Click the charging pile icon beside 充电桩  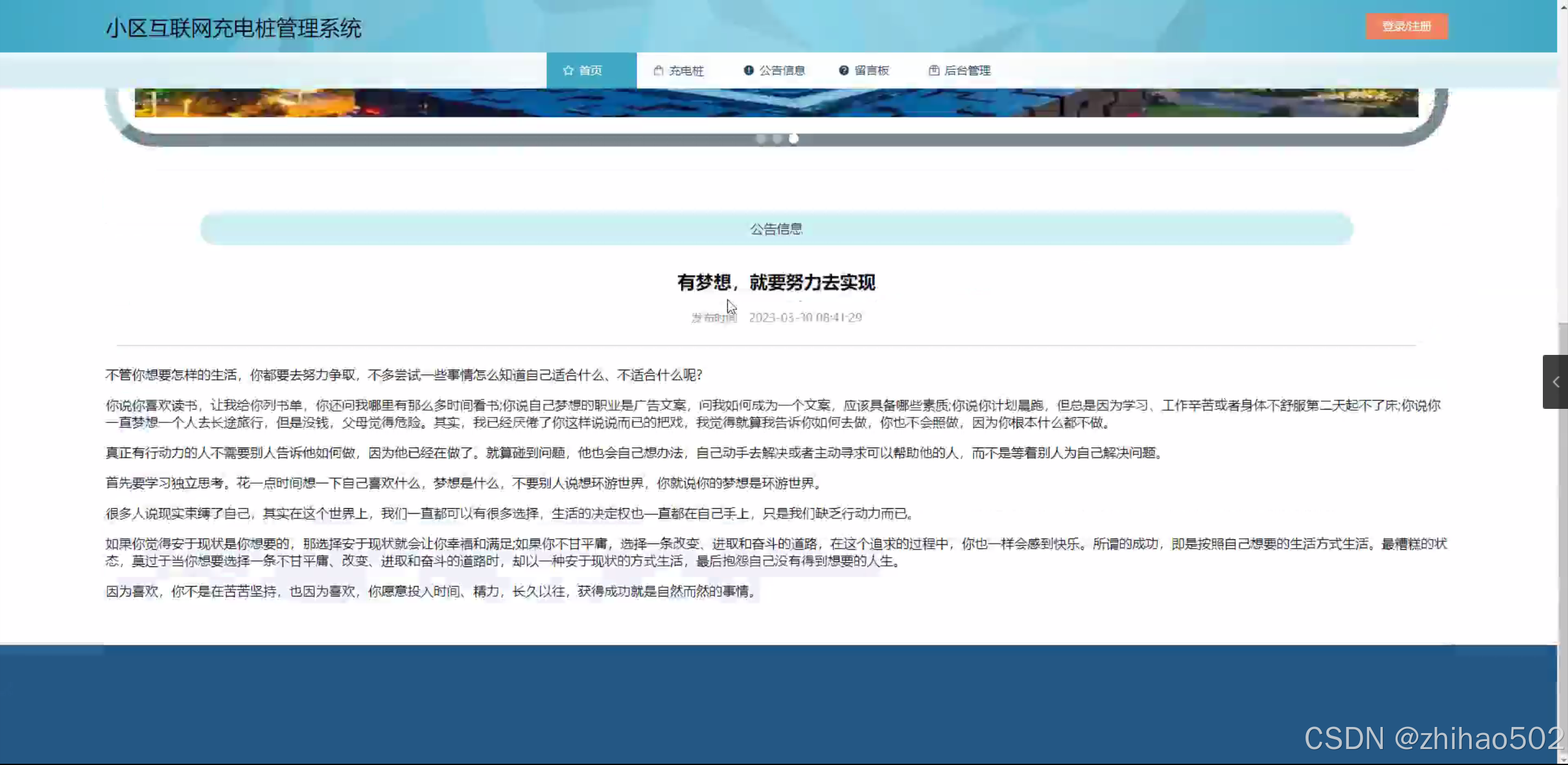pyautogui.click(x=658, y=70)
